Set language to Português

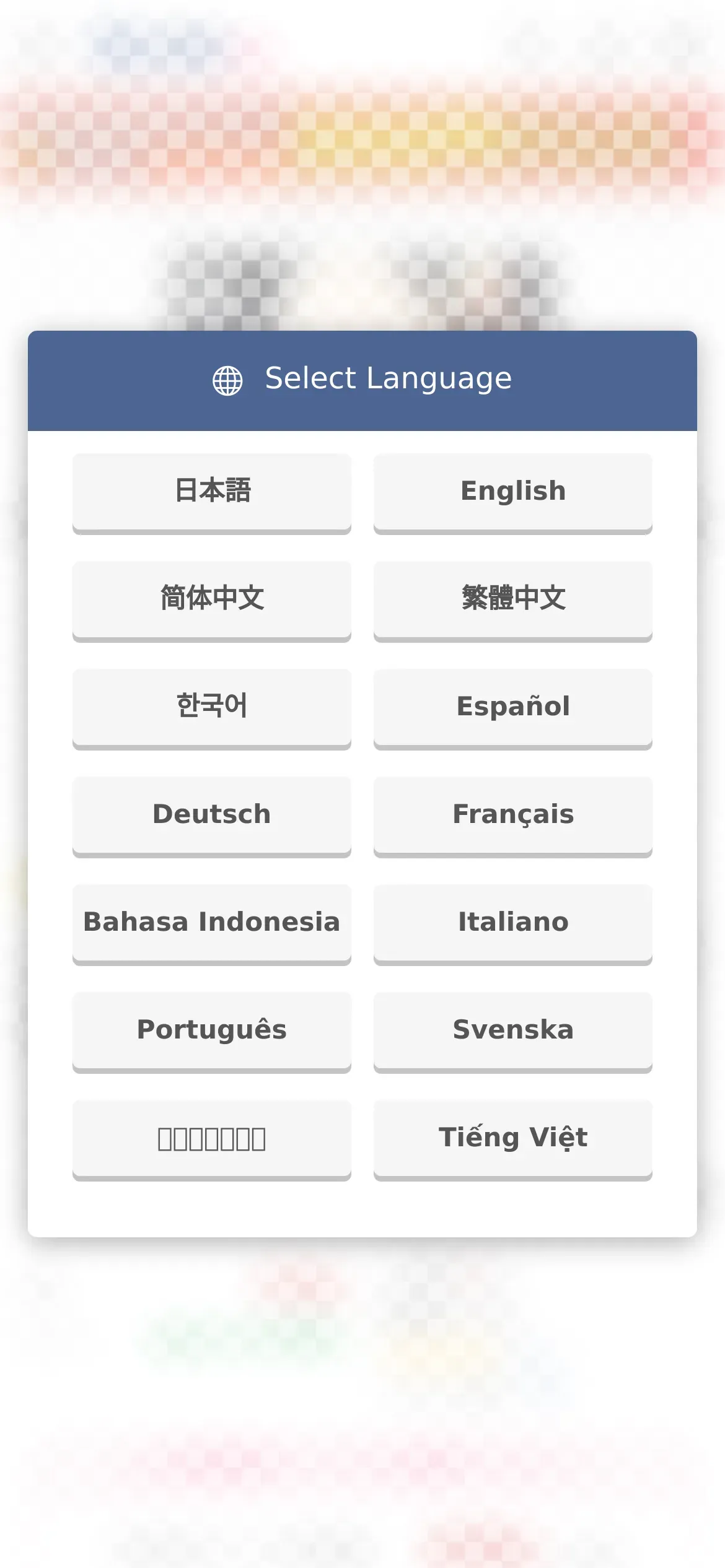[x=212, y=1032]
